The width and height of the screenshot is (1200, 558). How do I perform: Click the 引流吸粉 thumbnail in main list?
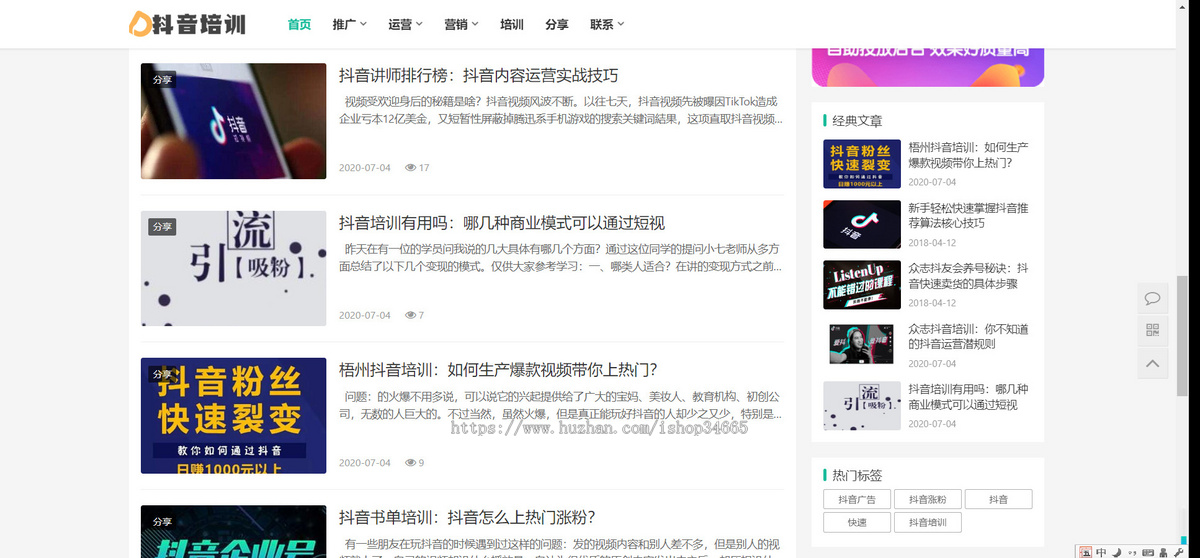click(233, 268)
